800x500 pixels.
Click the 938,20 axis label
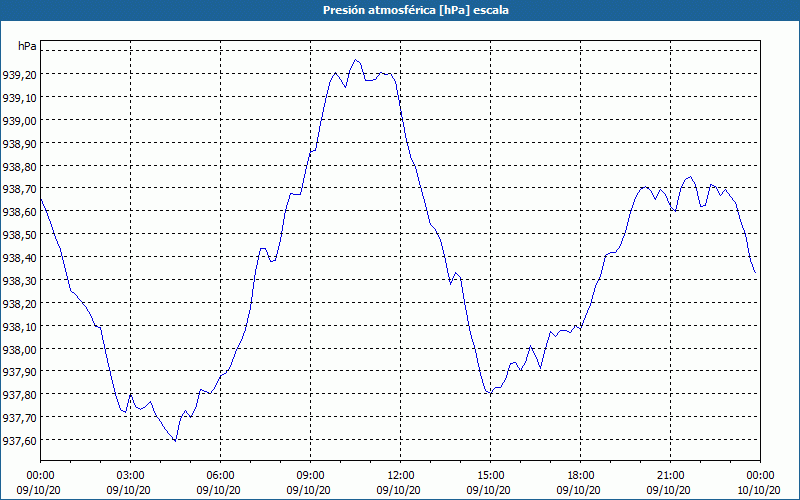coord(19,304)
